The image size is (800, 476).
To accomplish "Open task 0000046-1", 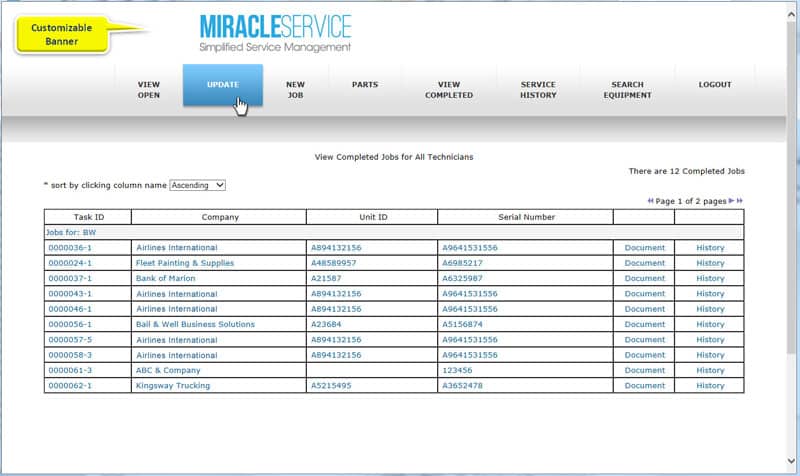I will (70, 309).
